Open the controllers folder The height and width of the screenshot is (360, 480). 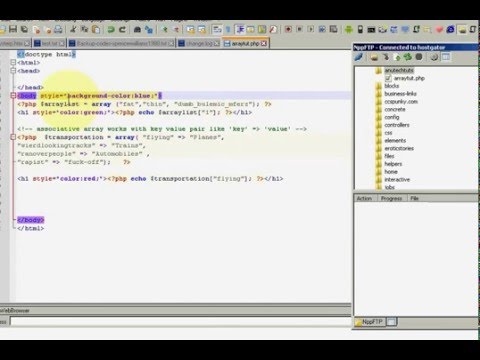tap(397, 125)
